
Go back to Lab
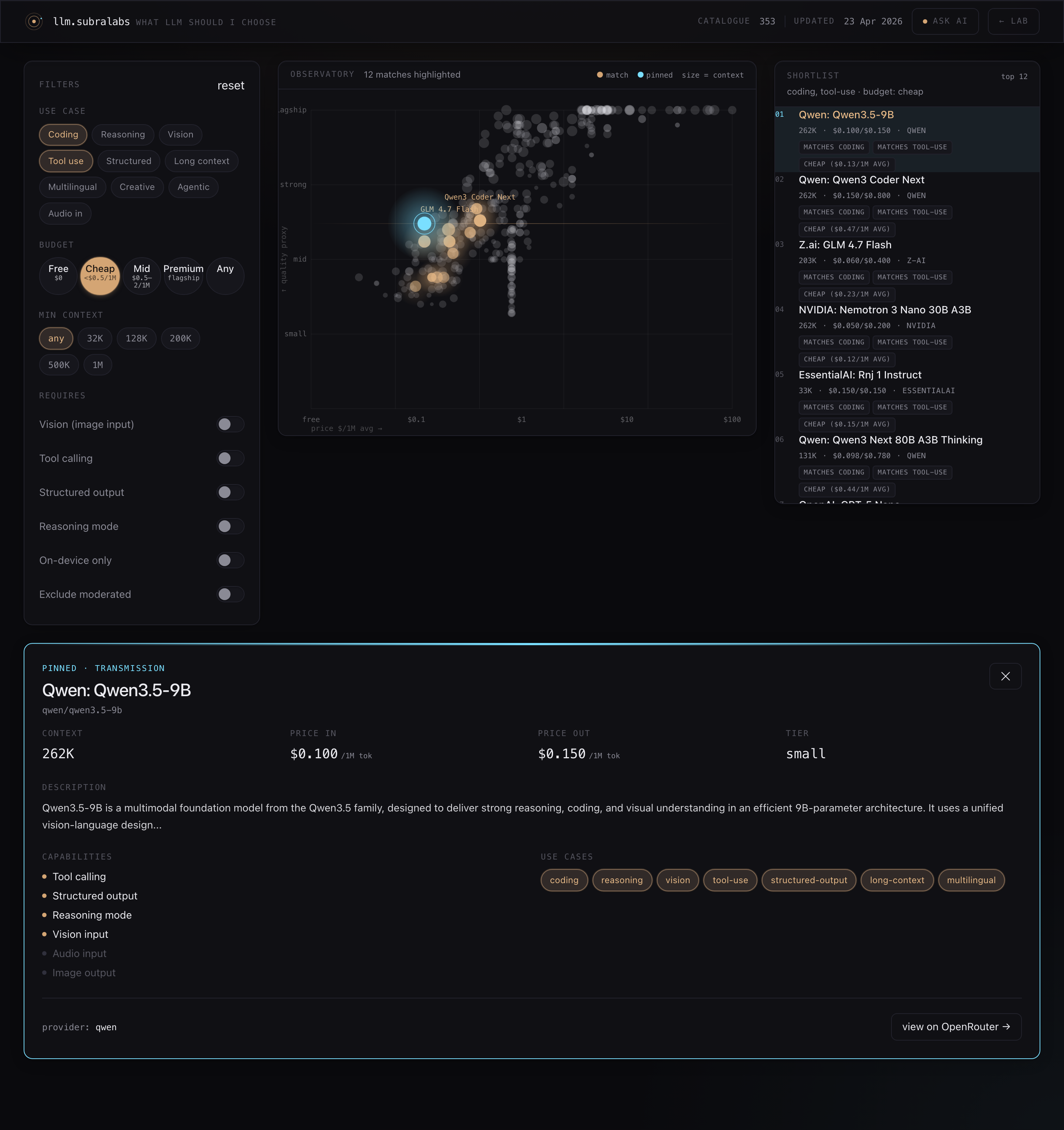[x=1013, y=21]
